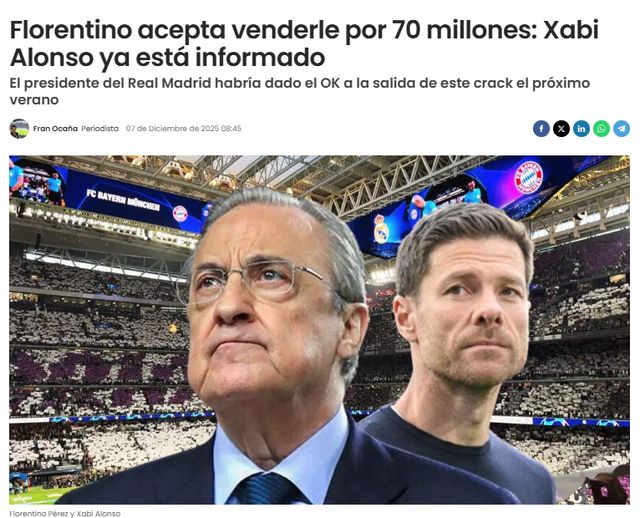
Task: Click Florentino's blue striped tie
Action: point(267,489)
